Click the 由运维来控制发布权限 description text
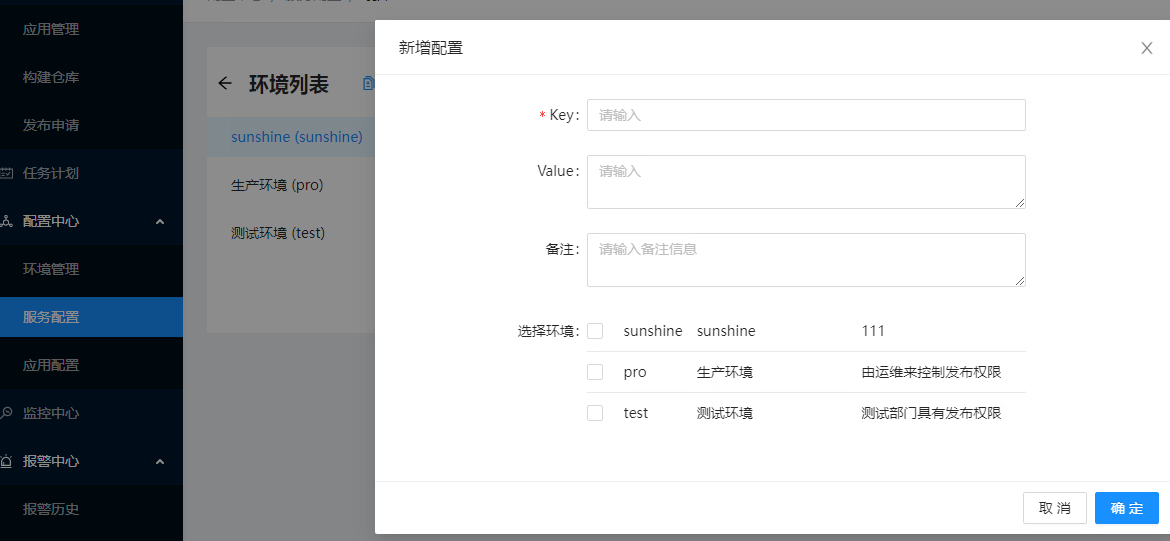This screenshot has height=541, width=1170. (x=931, y=372)
